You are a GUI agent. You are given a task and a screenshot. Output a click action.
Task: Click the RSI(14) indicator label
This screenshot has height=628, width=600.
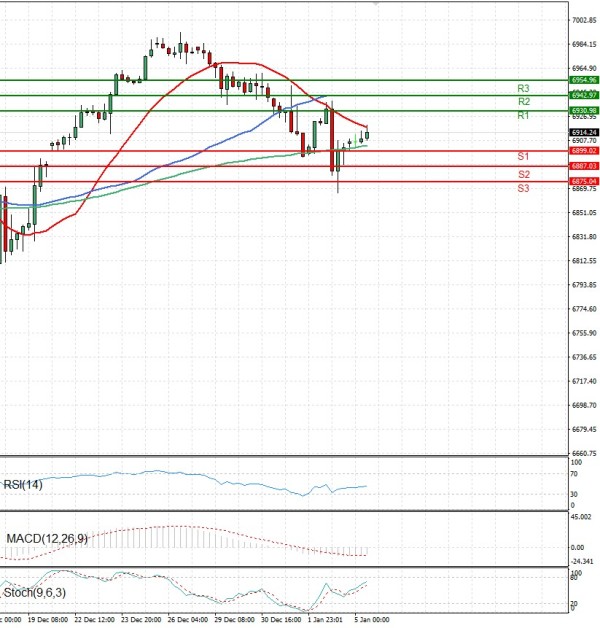27,487
